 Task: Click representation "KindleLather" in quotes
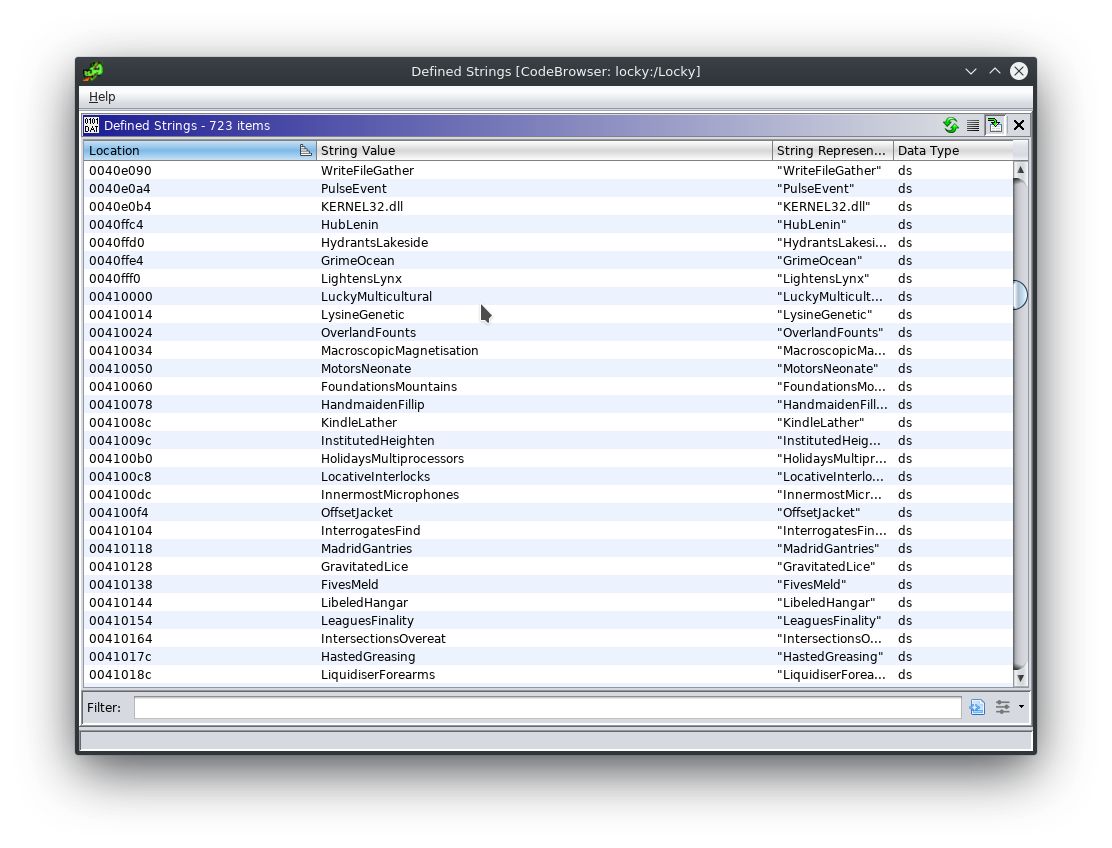point(821,423)
